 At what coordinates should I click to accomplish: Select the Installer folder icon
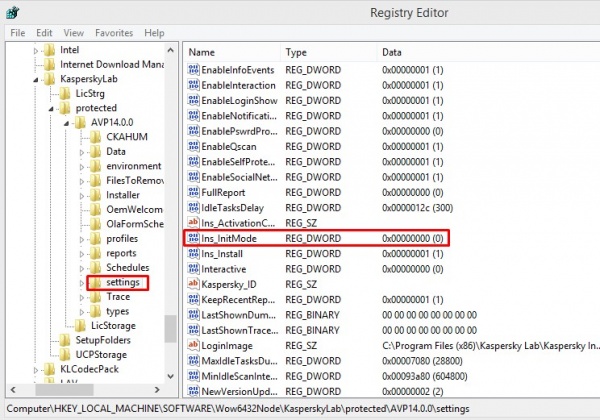tap(95, 195)
